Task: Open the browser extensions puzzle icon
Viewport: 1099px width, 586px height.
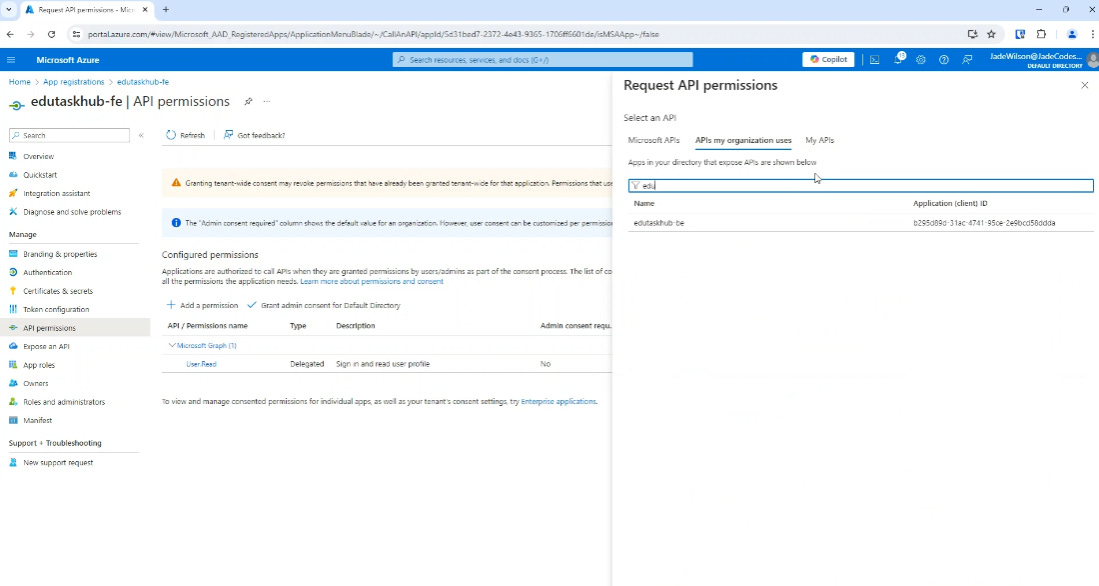Action: 1042,34
